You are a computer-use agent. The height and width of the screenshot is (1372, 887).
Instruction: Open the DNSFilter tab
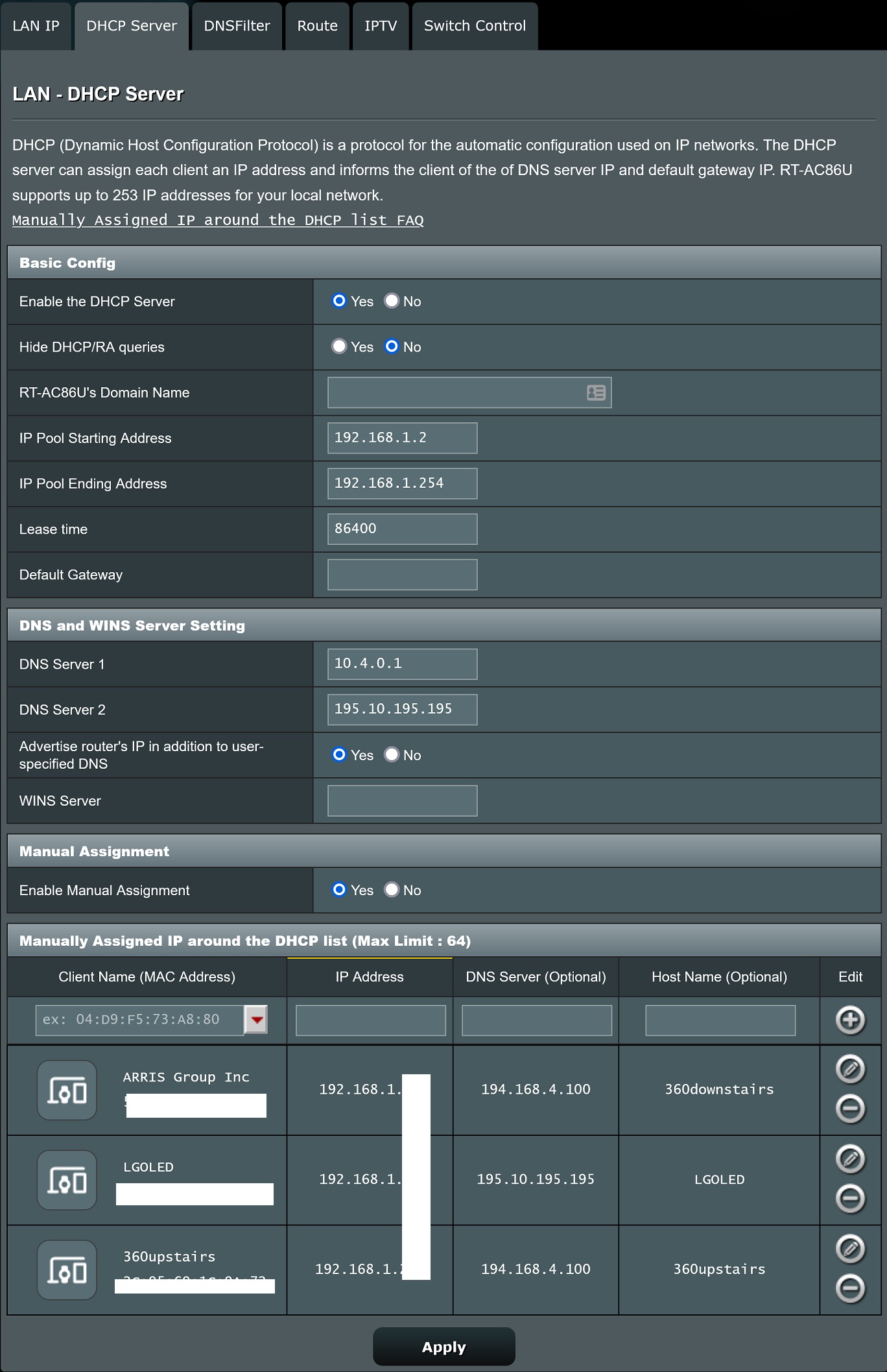pos(237,26)
